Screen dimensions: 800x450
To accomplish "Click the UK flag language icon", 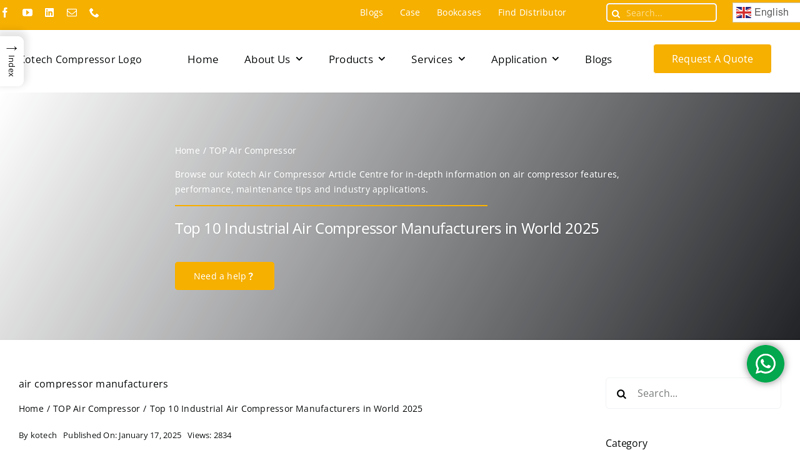I will (x=743, y=12).
